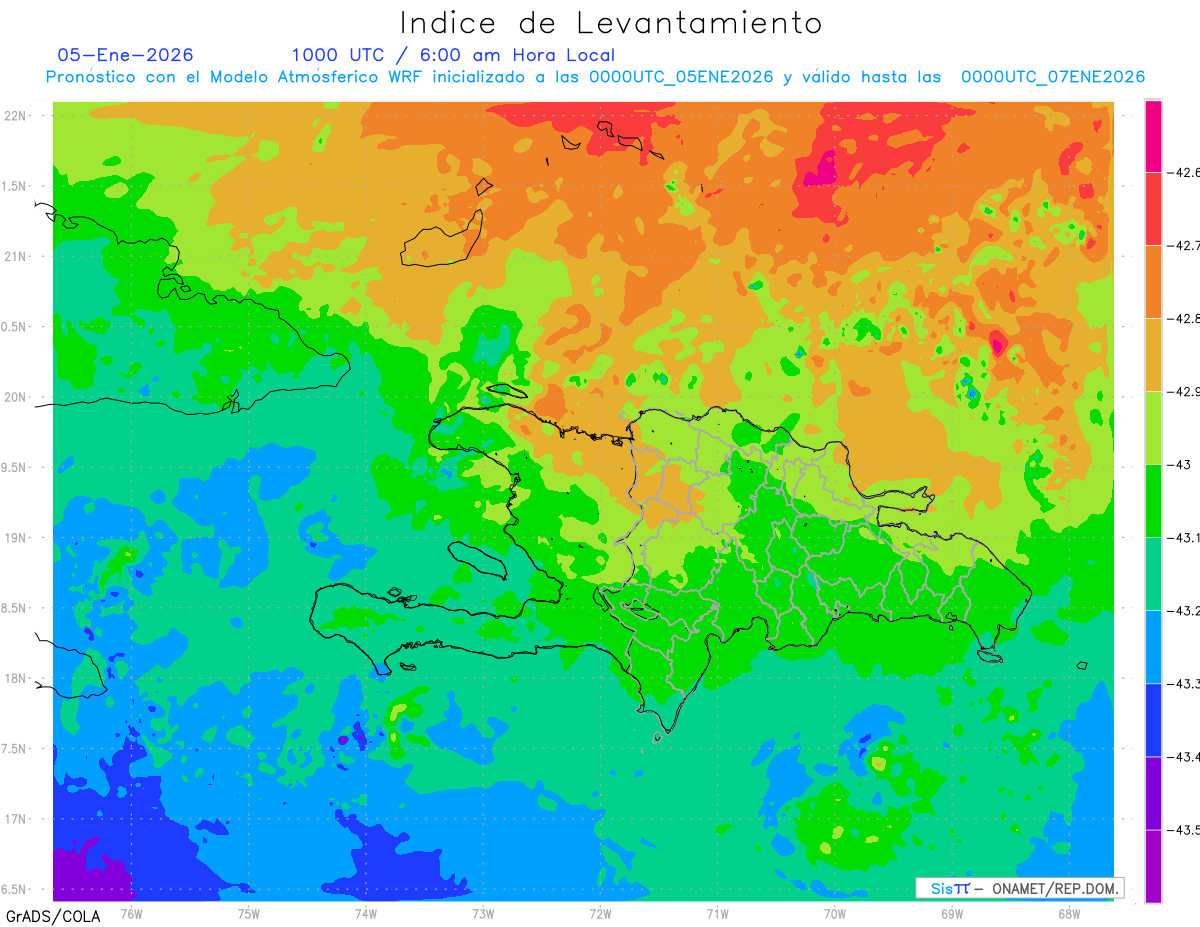The height and width of the screenshot is (927, 1200).
Task: Click the colorbar value "-42.8"
Action: click(x=1184, y=318)
